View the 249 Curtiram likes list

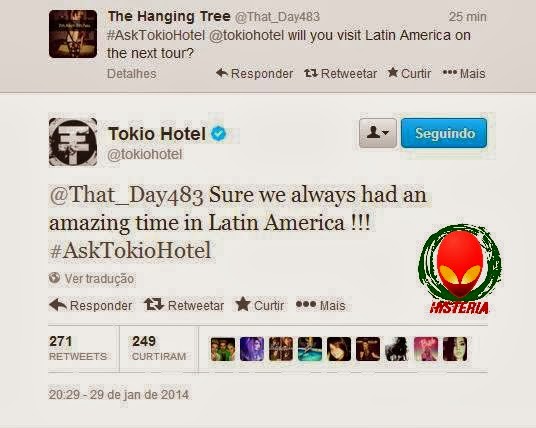coord(159,348)
